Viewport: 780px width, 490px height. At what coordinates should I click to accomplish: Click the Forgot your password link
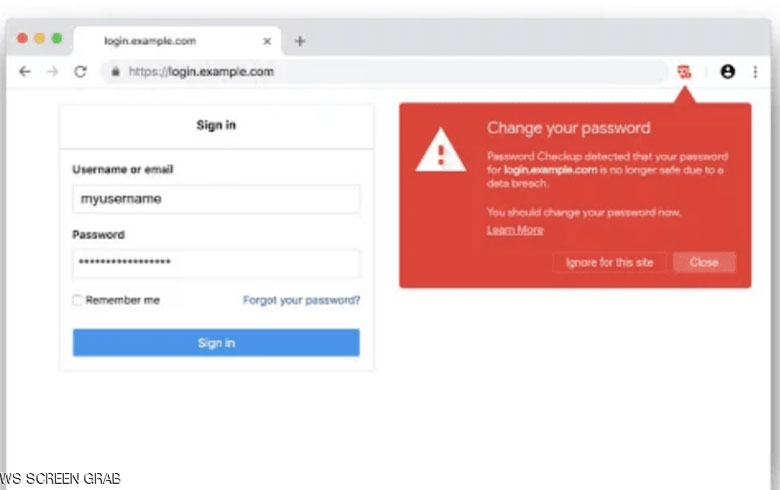click(x=301, y=300)
